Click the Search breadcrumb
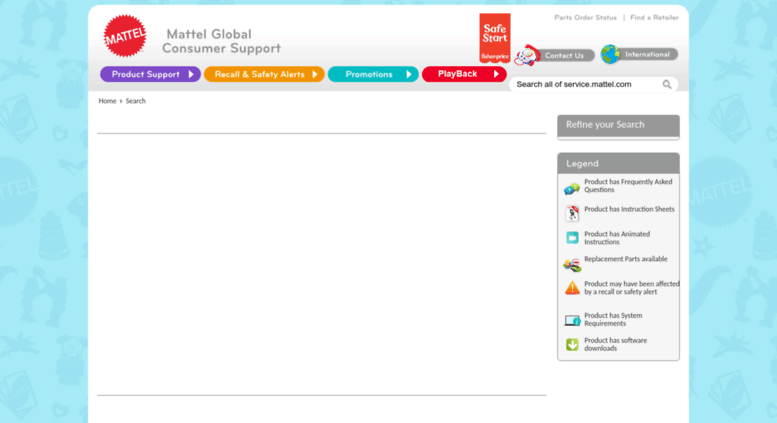 tap(135, 101)
